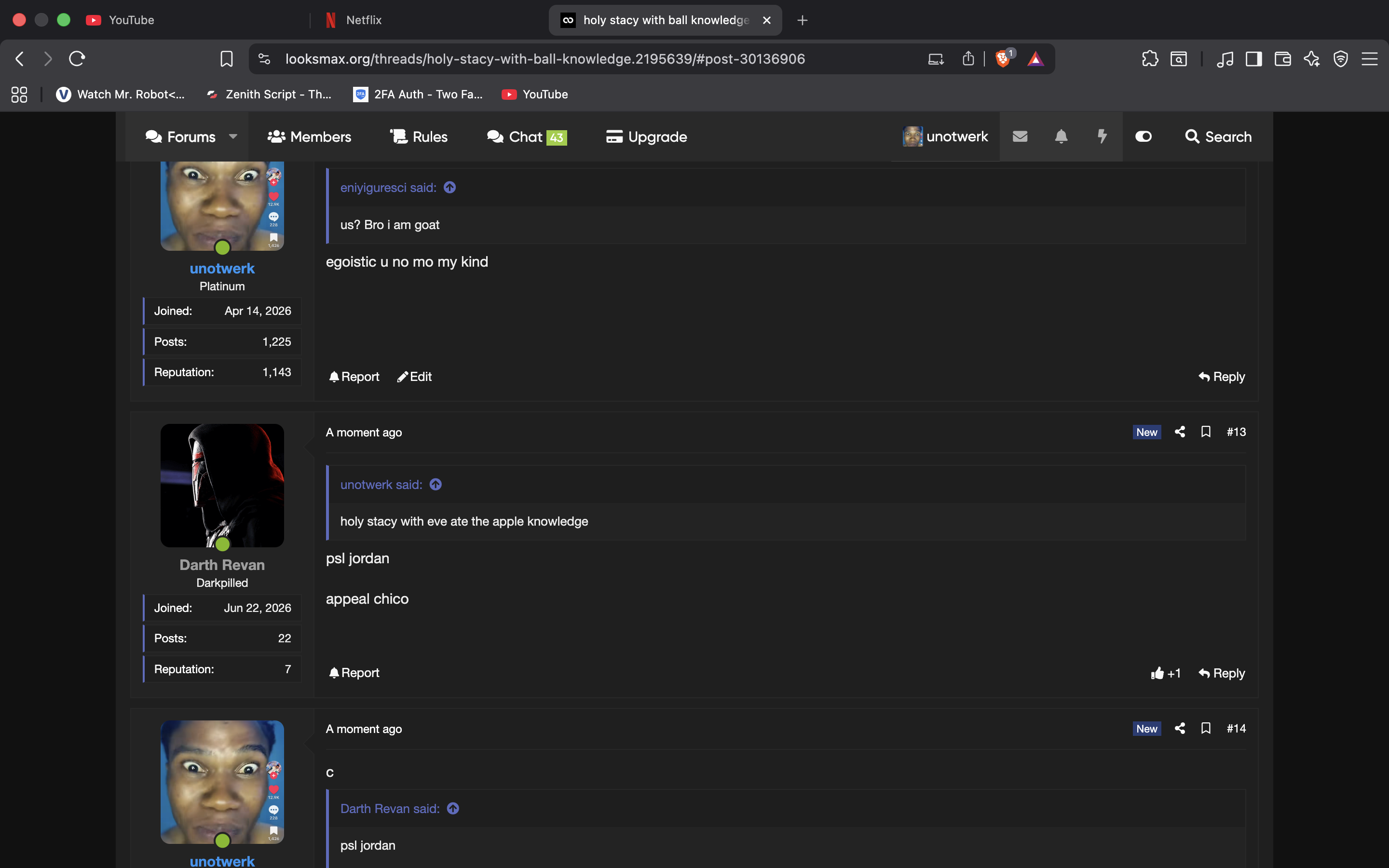This screenshot has height=868, width=1389.
Task: Open the YouTube bookmark in bookmarks bar
Action: point(534,94)
